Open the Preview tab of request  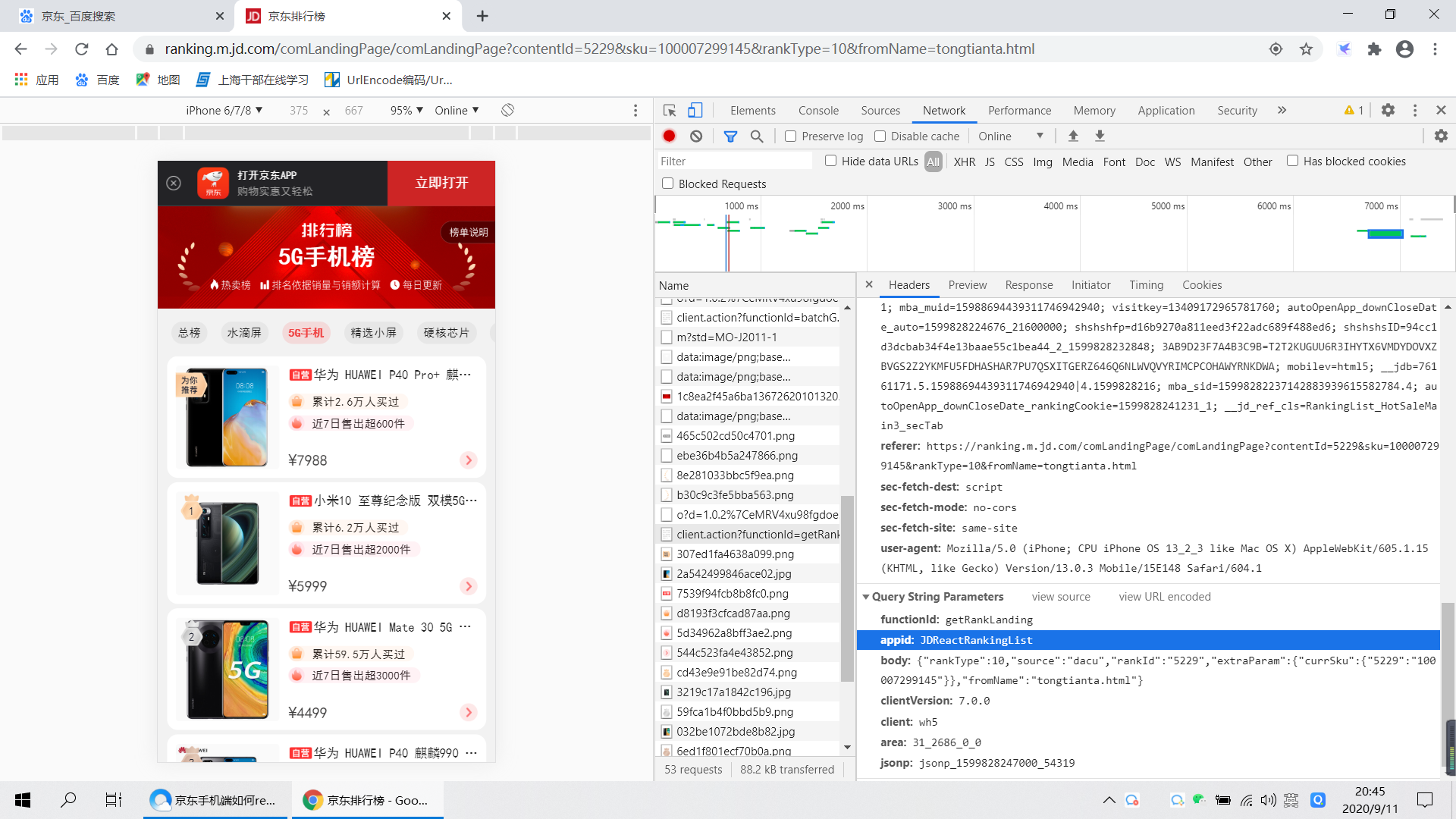click(968, 285)
